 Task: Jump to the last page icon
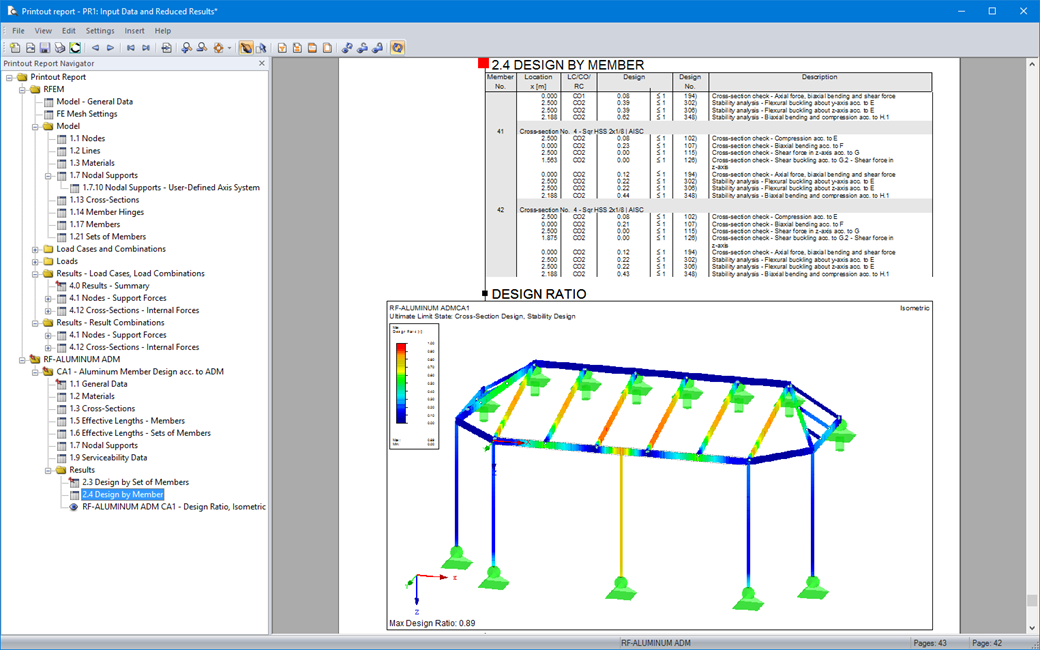pyautogui.click(x=146, y=48)
